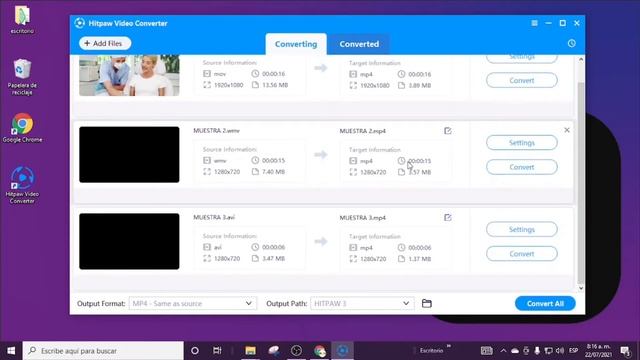
Task: Click the network tray icon
Action: (x=549, y=351)
